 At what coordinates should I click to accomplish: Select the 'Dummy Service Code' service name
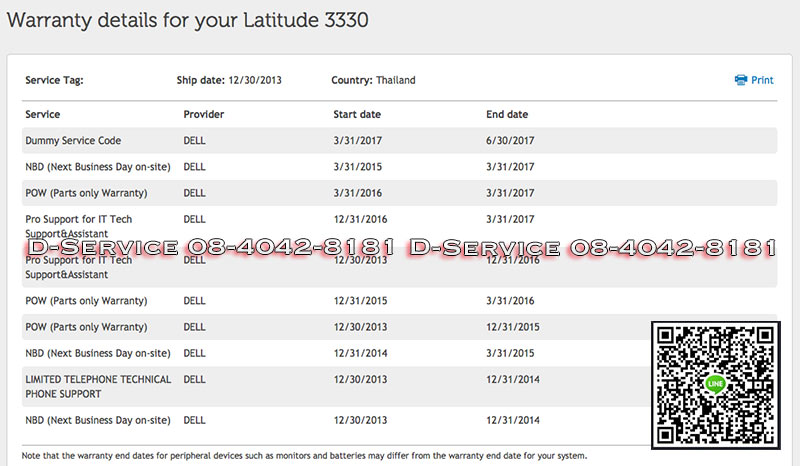tap(73, 140)
